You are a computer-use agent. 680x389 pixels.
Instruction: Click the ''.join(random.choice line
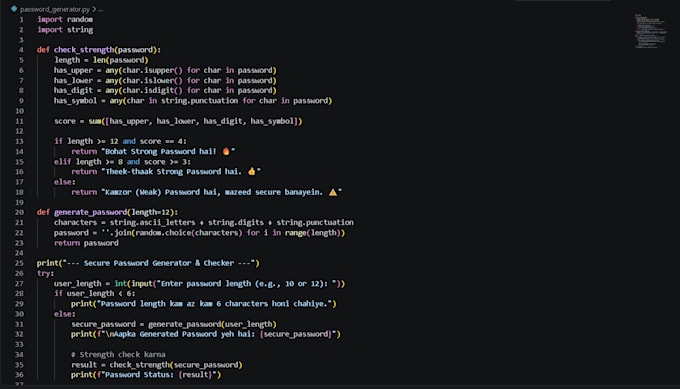tap(199, 233)
